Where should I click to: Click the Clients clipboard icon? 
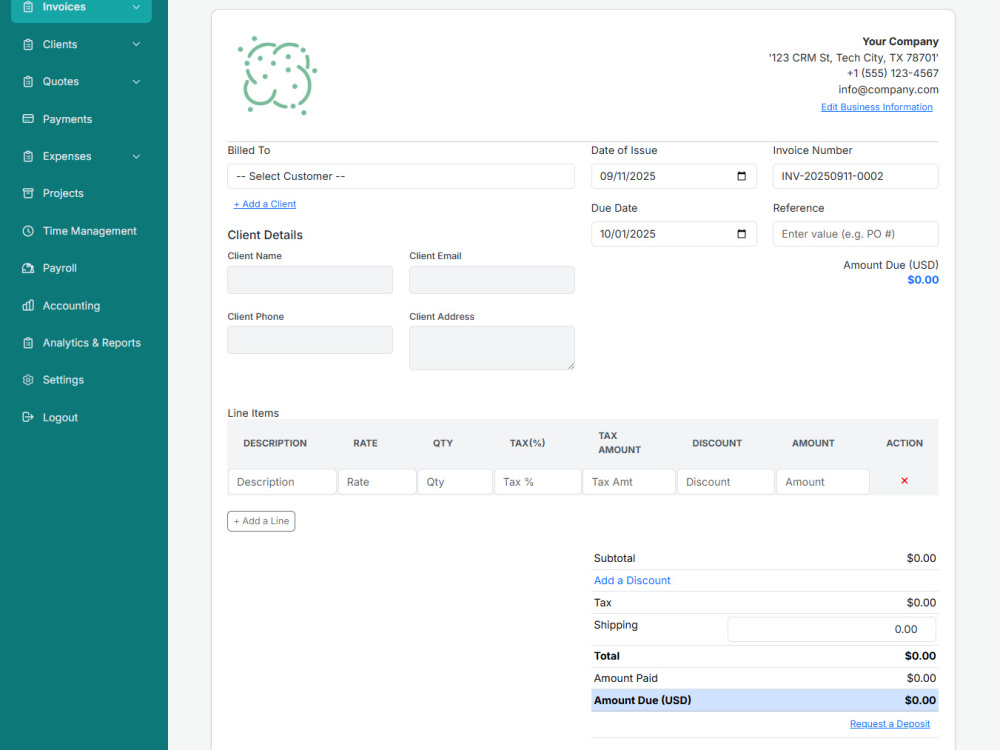coord(28,45)
